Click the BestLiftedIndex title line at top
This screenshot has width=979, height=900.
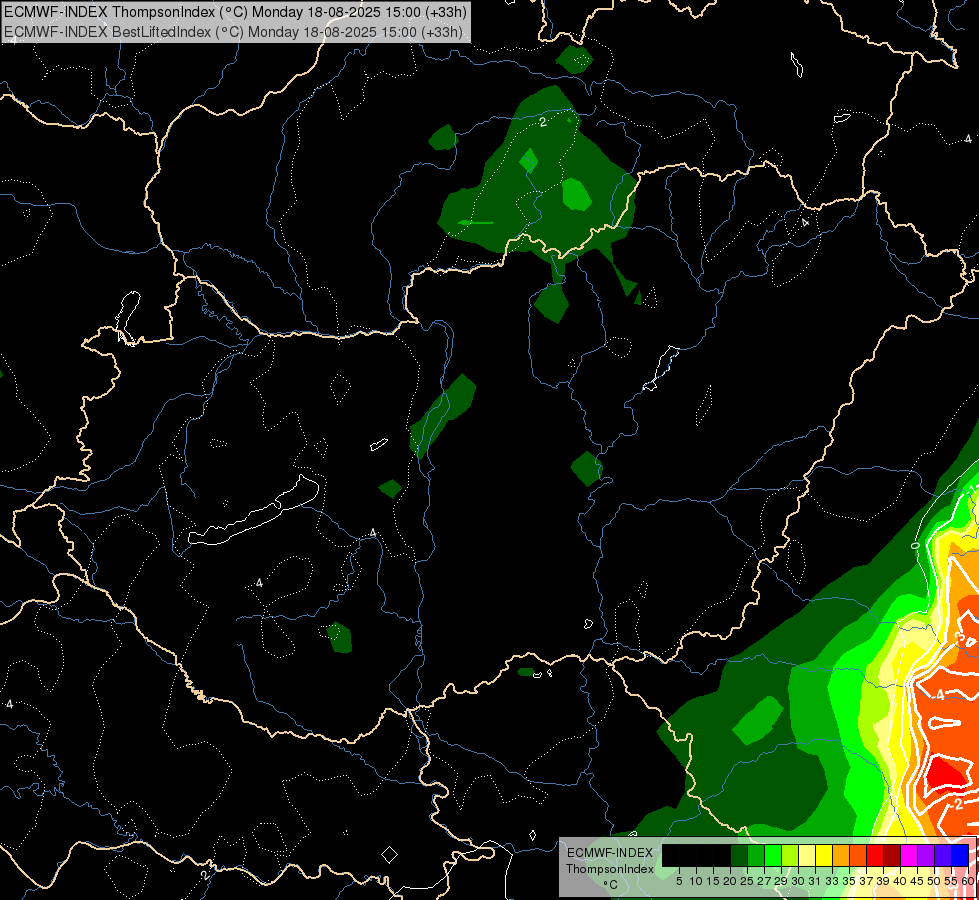coord(234,32)
